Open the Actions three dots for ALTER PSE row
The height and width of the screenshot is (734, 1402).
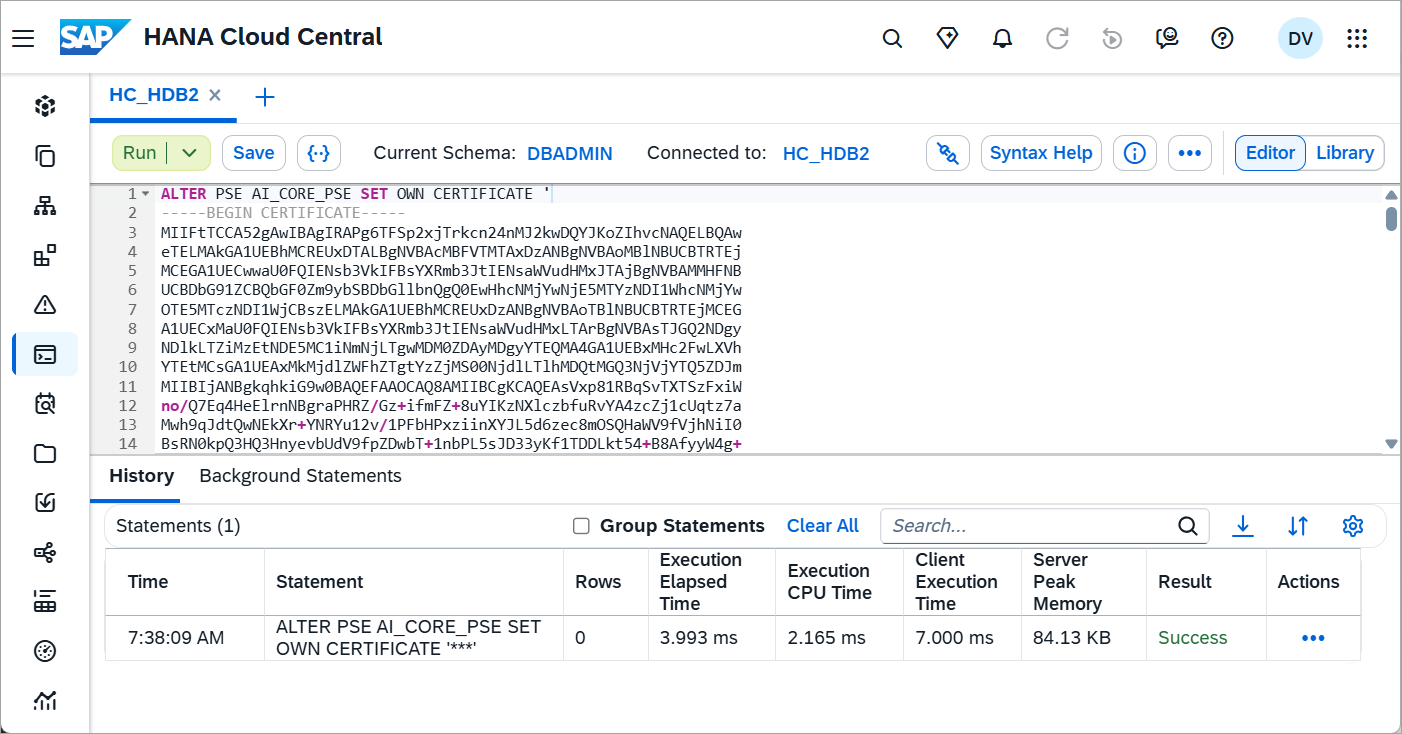point(1313,638)
